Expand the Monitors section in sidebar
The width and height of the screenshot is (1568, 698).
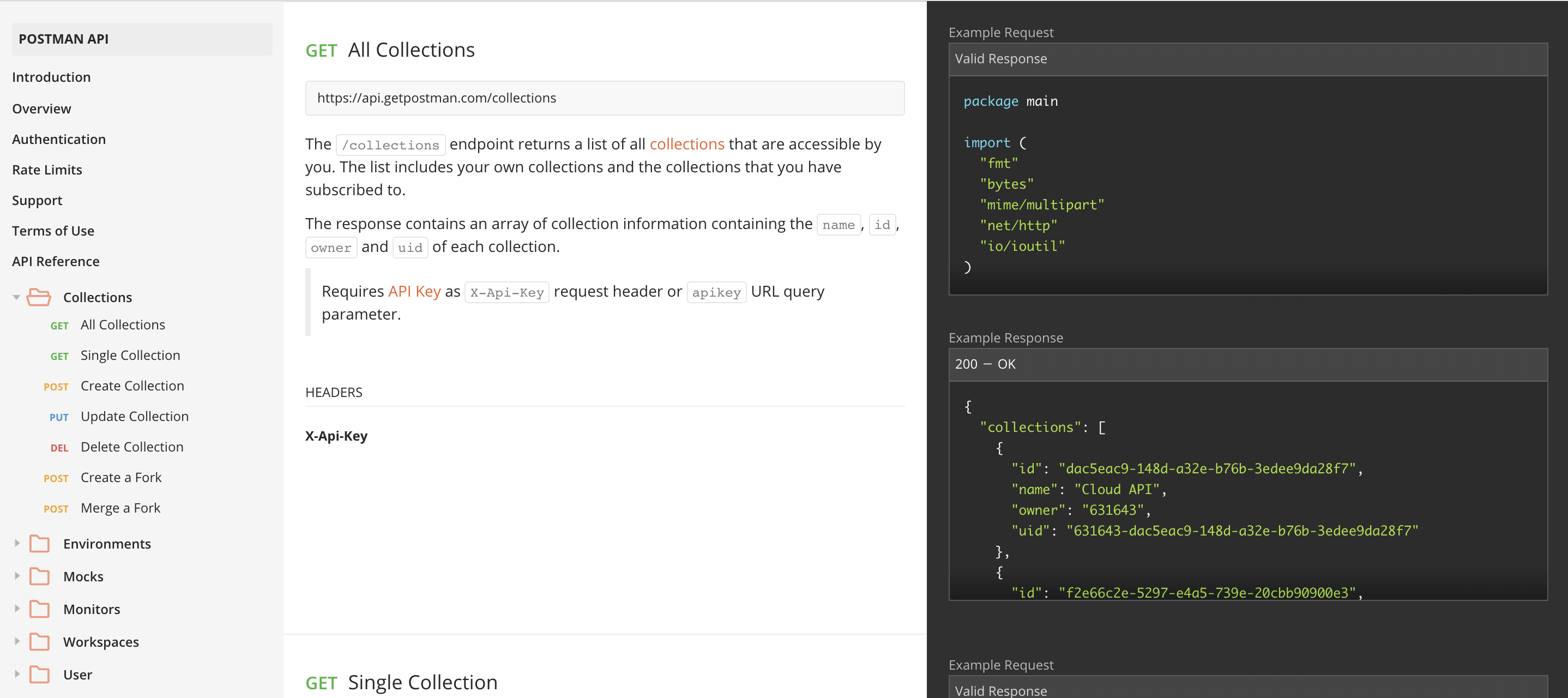coord(17,608)
